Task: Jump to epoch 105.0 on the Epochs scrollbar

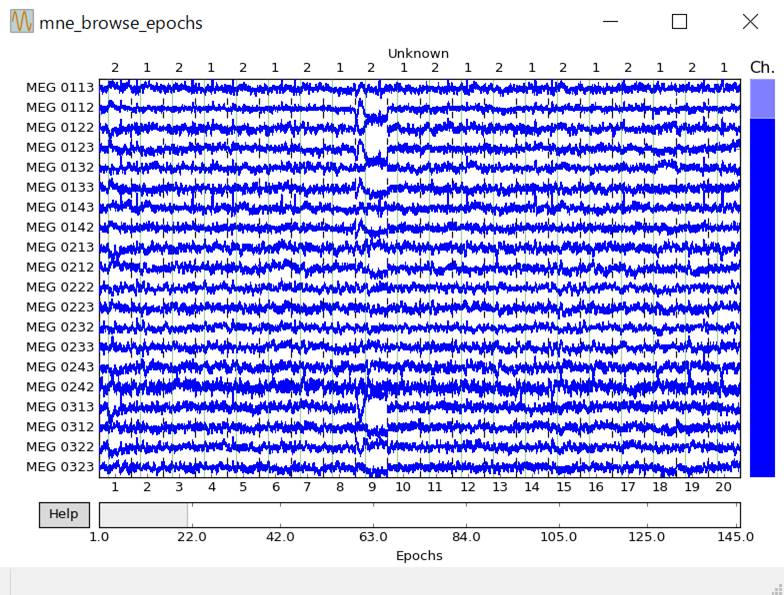Action: [x=556, y=515]
